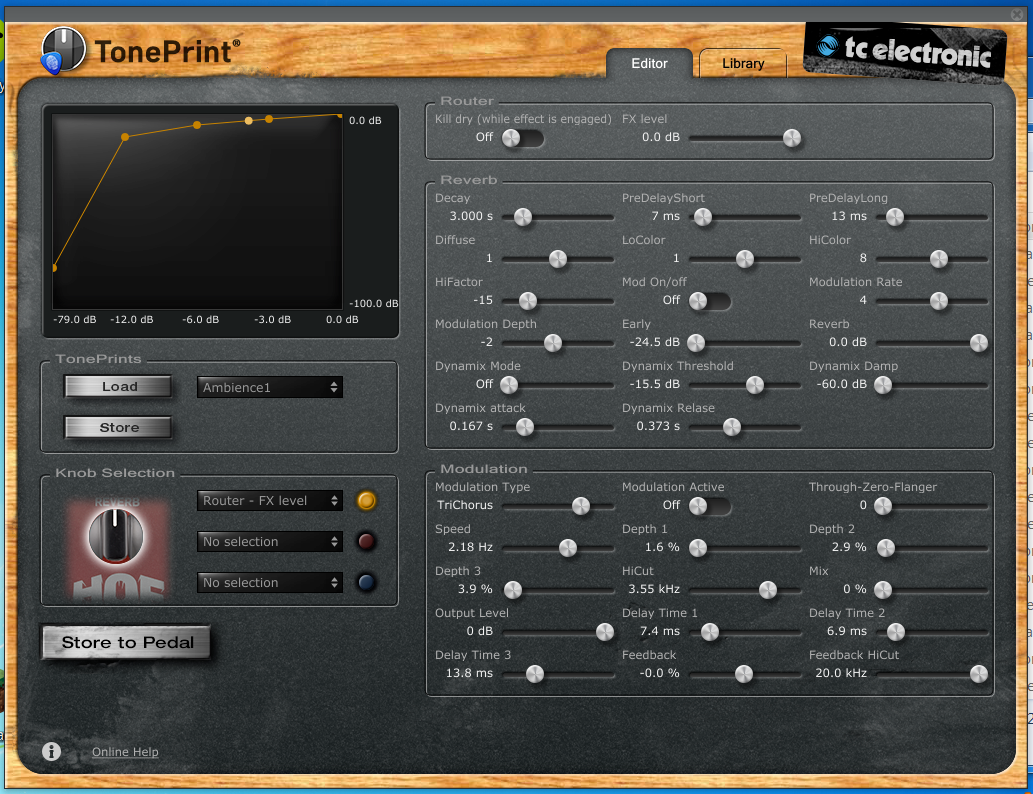1033x794 pixels.
Task: Click the TonePrint knob logo icon
Action: click(63, 50)
